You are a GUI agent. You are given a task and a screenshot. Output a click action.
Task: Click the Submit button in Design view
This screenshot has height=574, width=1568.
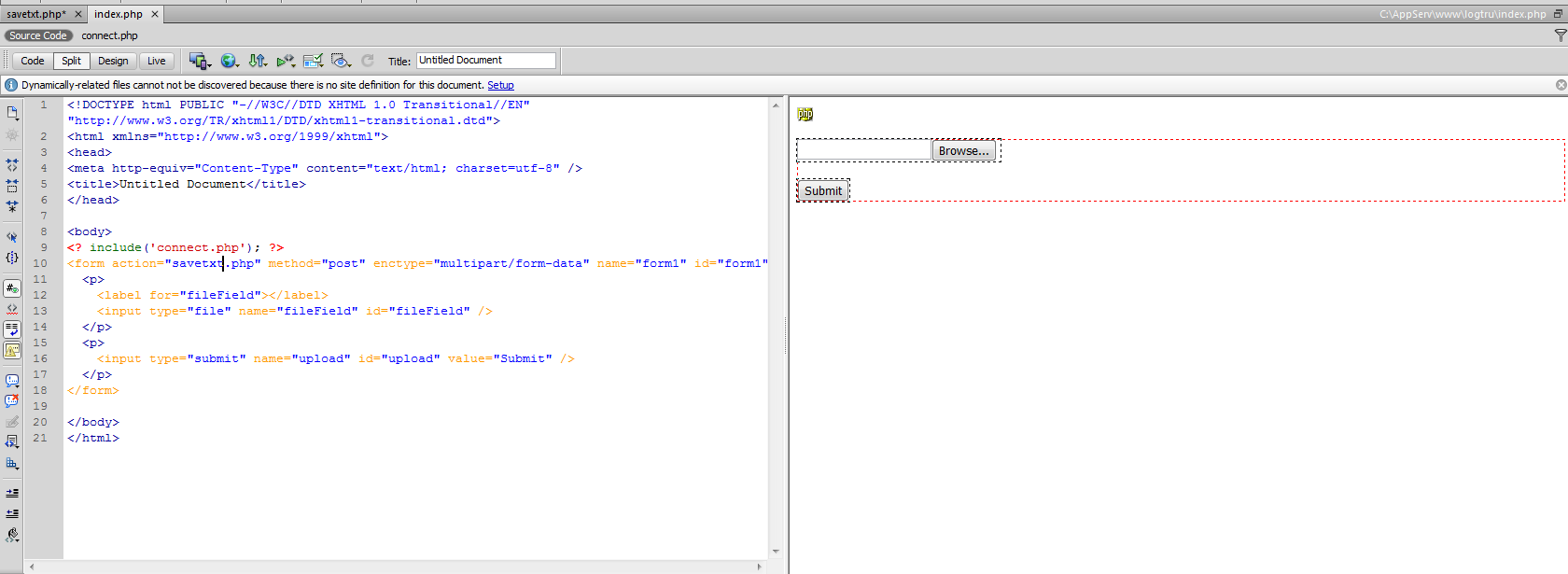(x=823, y=190)
